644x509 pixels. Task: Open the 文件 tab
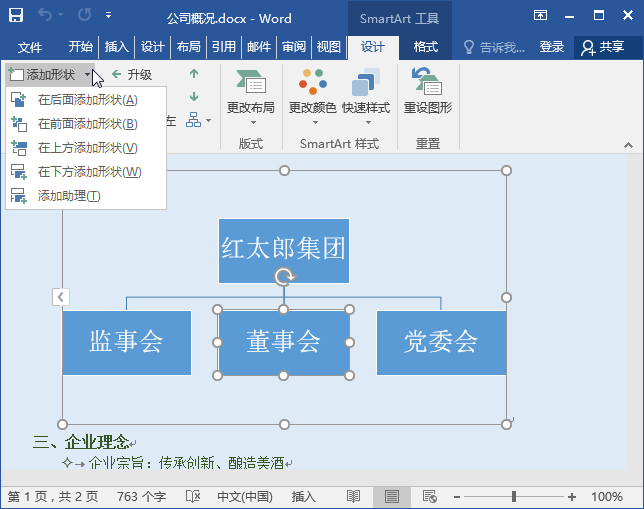pos(30,47)
